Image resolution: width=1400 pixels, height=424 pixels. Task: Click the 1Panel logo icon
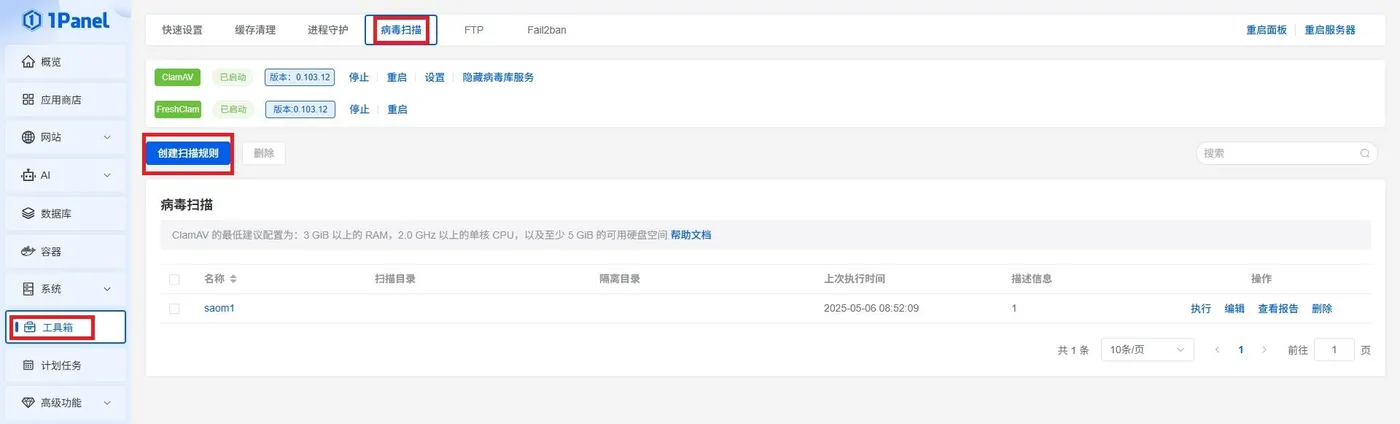[33, 19]
